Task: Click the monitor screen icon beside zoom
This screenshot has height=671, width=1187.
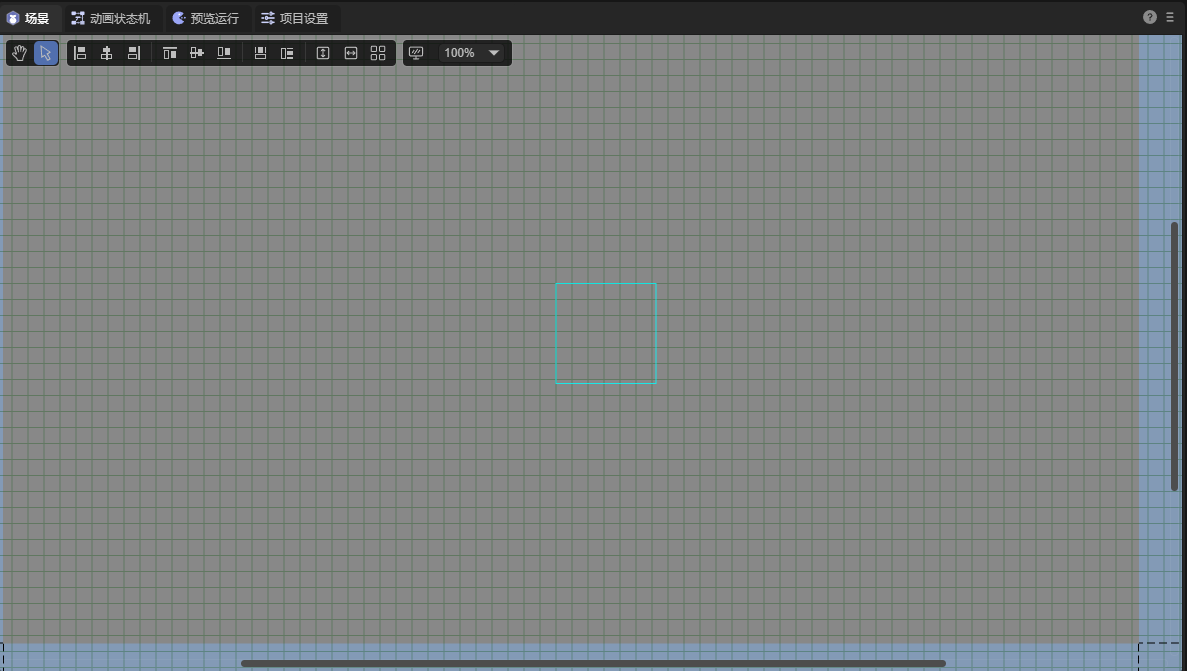Action: click(x=417, y=53)
